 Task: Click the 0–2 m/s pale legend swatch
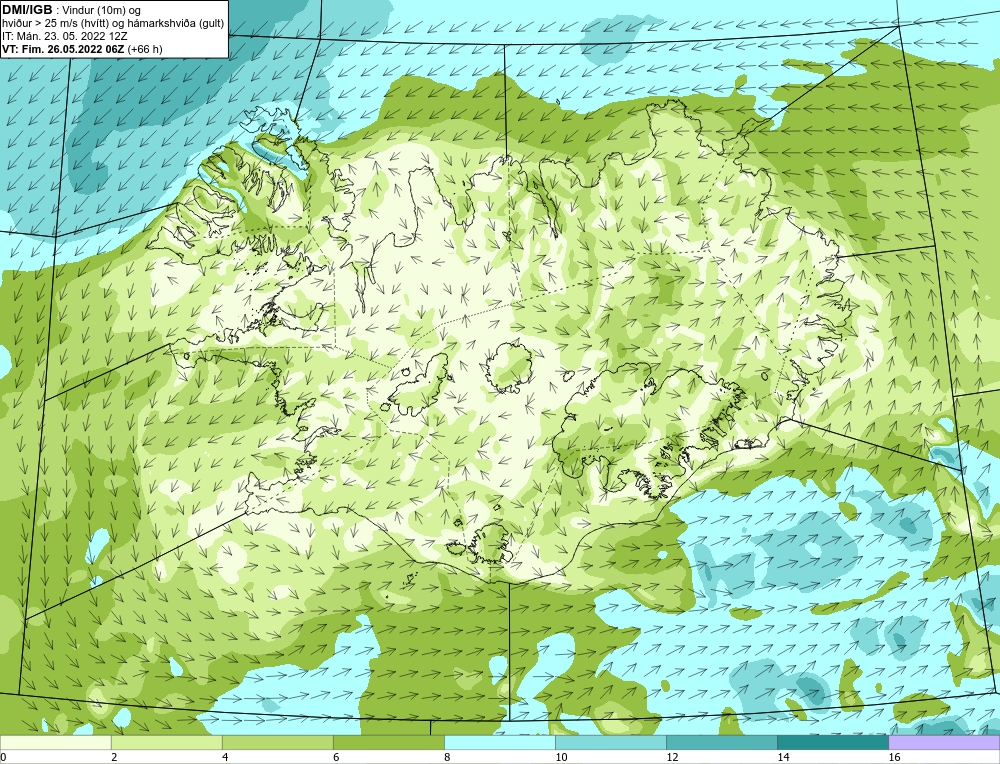[x=55, y=743]
